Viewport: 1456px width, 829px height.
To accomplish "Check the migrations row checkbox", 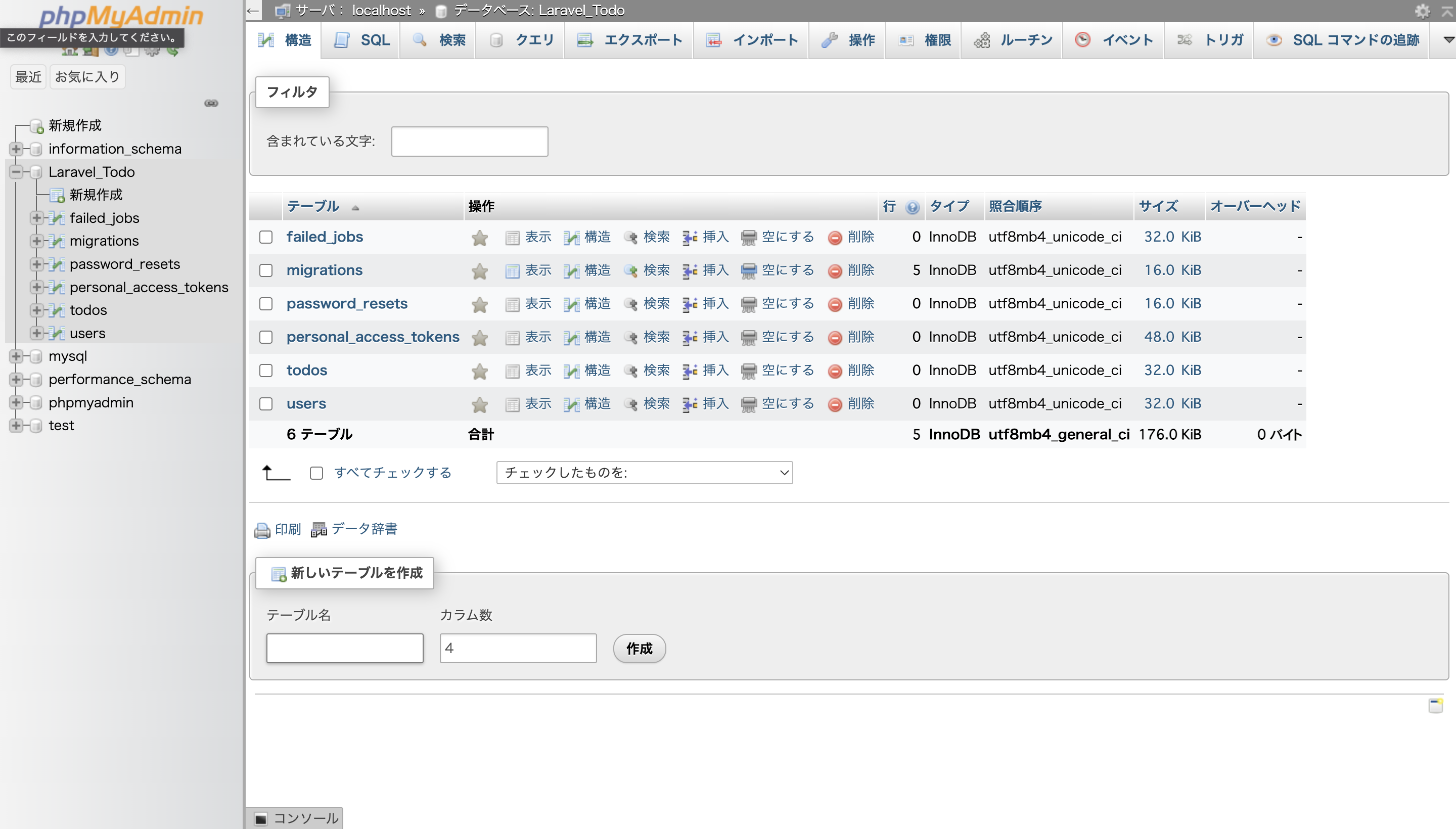I will tap(266, 270).
